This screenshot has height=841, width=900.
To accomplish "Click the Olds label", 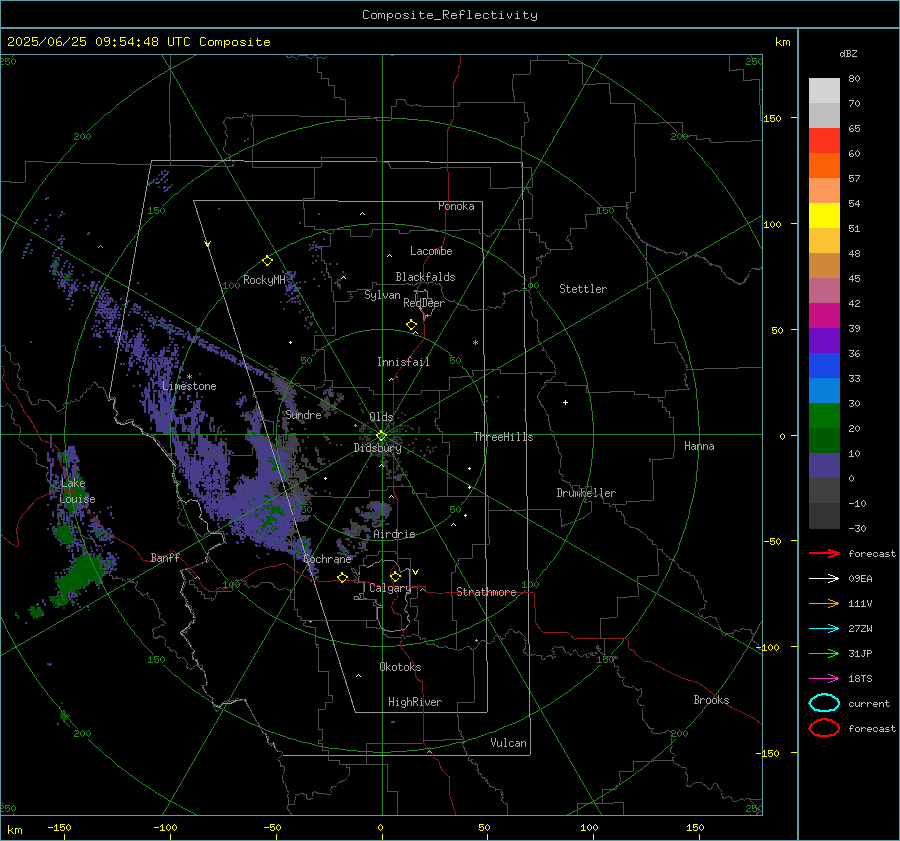I will (x=381, y=417).
